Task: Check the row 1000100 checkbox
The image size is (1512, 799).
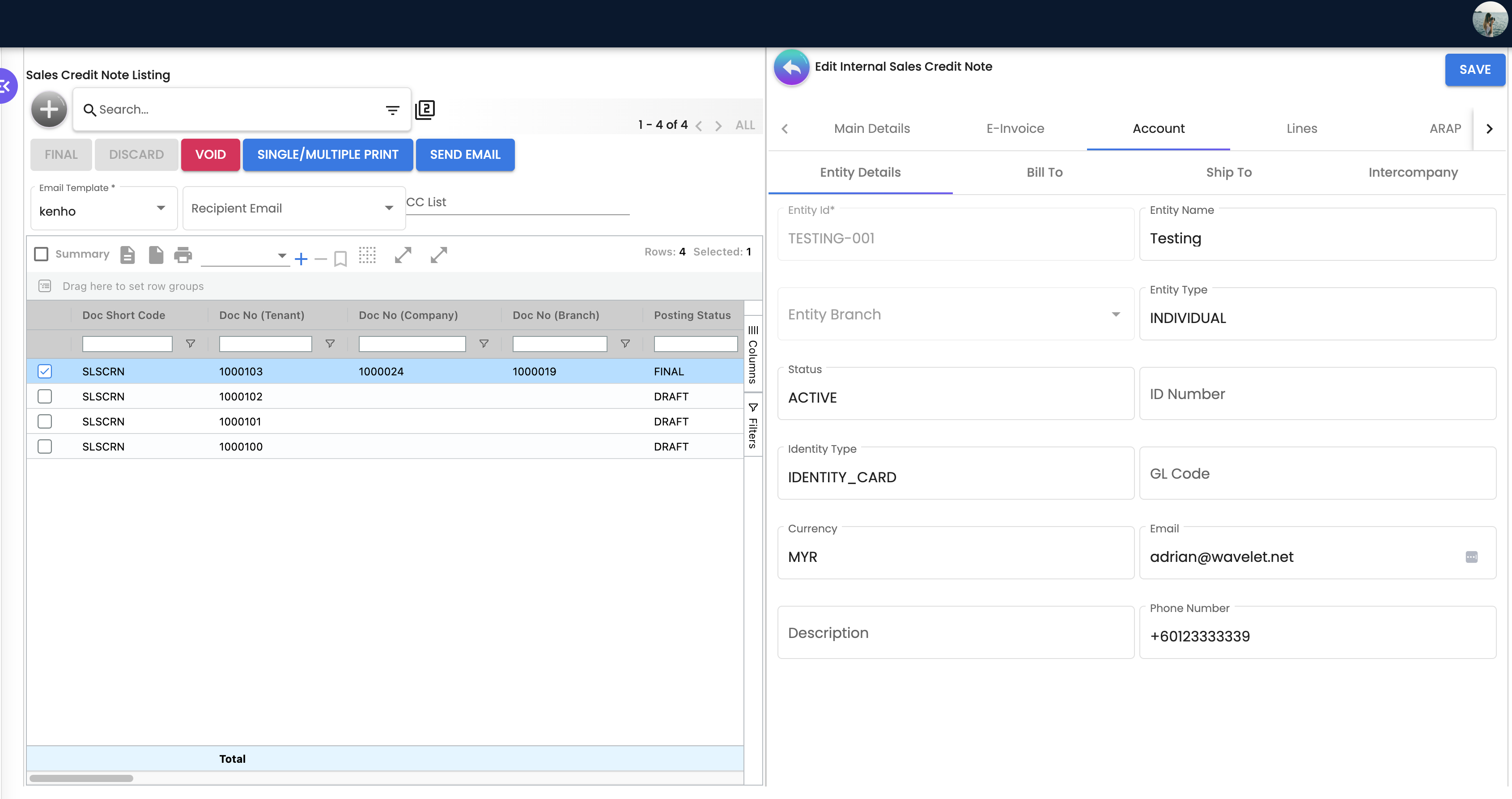Action: [x=45, y=447]
